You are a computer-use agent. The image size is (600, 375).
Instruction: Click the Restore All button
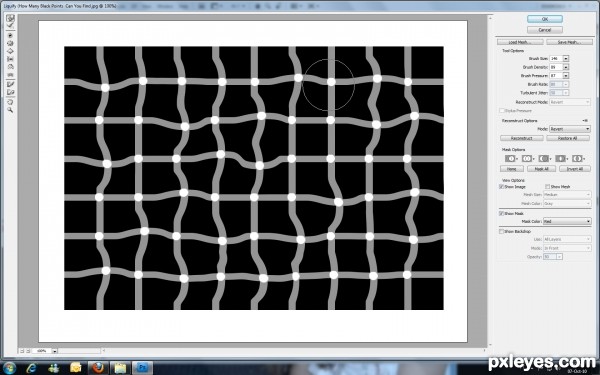click(x=568, y=138)
